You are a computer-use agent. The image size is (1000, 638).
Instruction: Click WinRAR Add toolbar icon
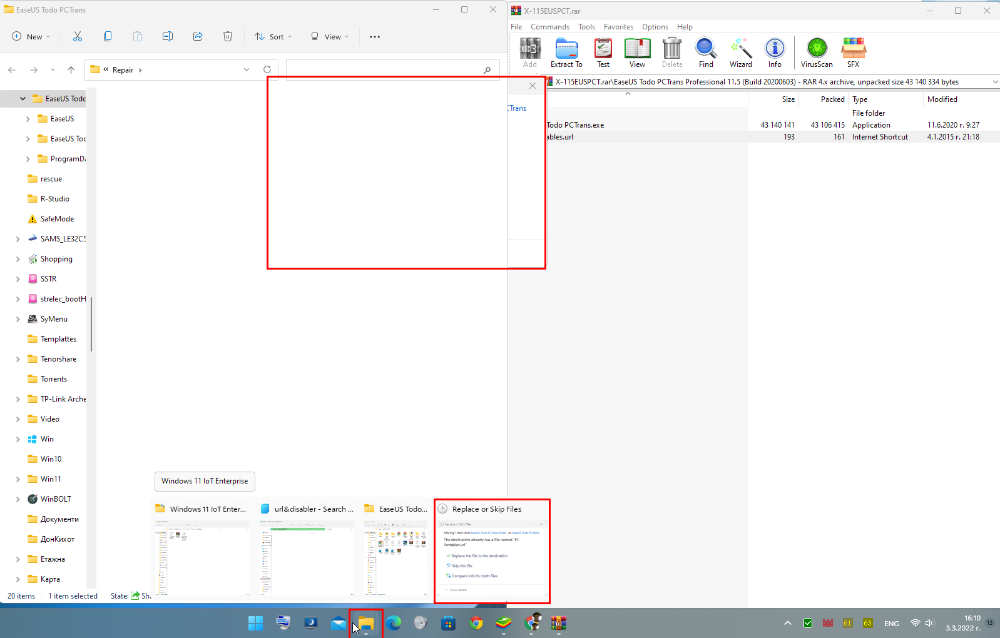530,52
